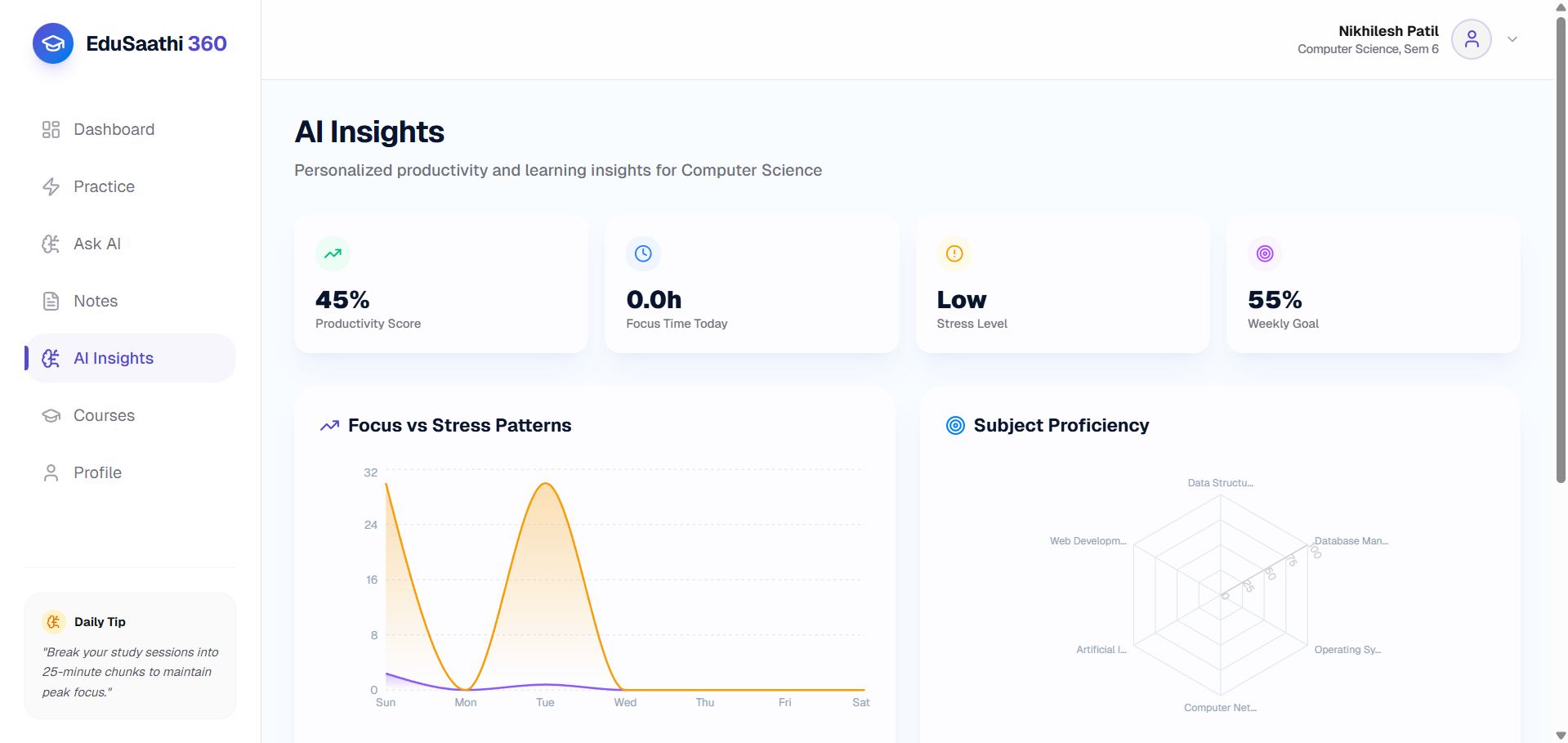Viewport: 1568px width, 743px height.
Task: Go to Notes page
Action: pos(131,301)
